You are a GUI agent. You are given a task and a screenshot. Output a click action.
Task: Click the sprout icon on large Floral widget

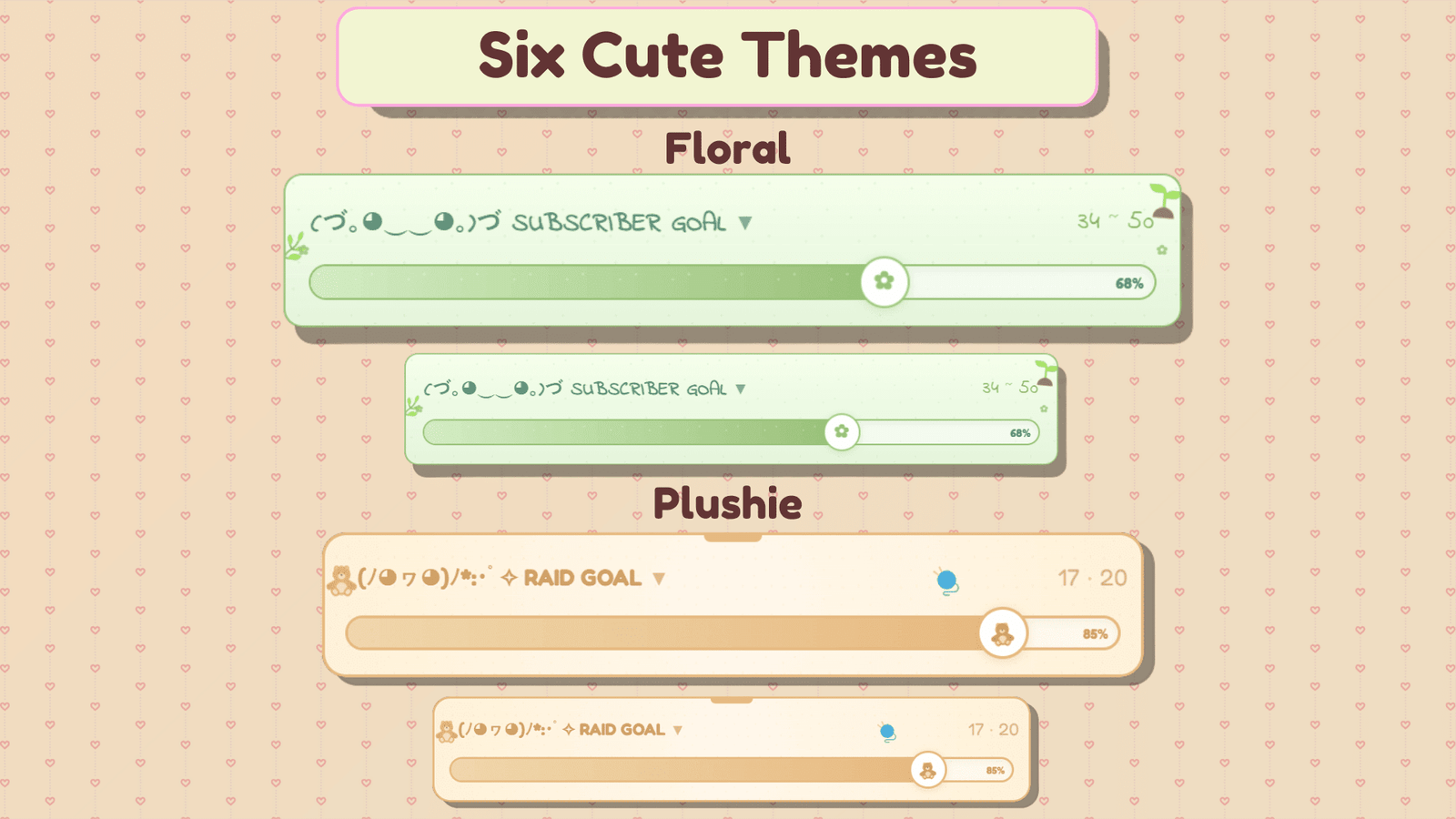(x=1165, y=200)
